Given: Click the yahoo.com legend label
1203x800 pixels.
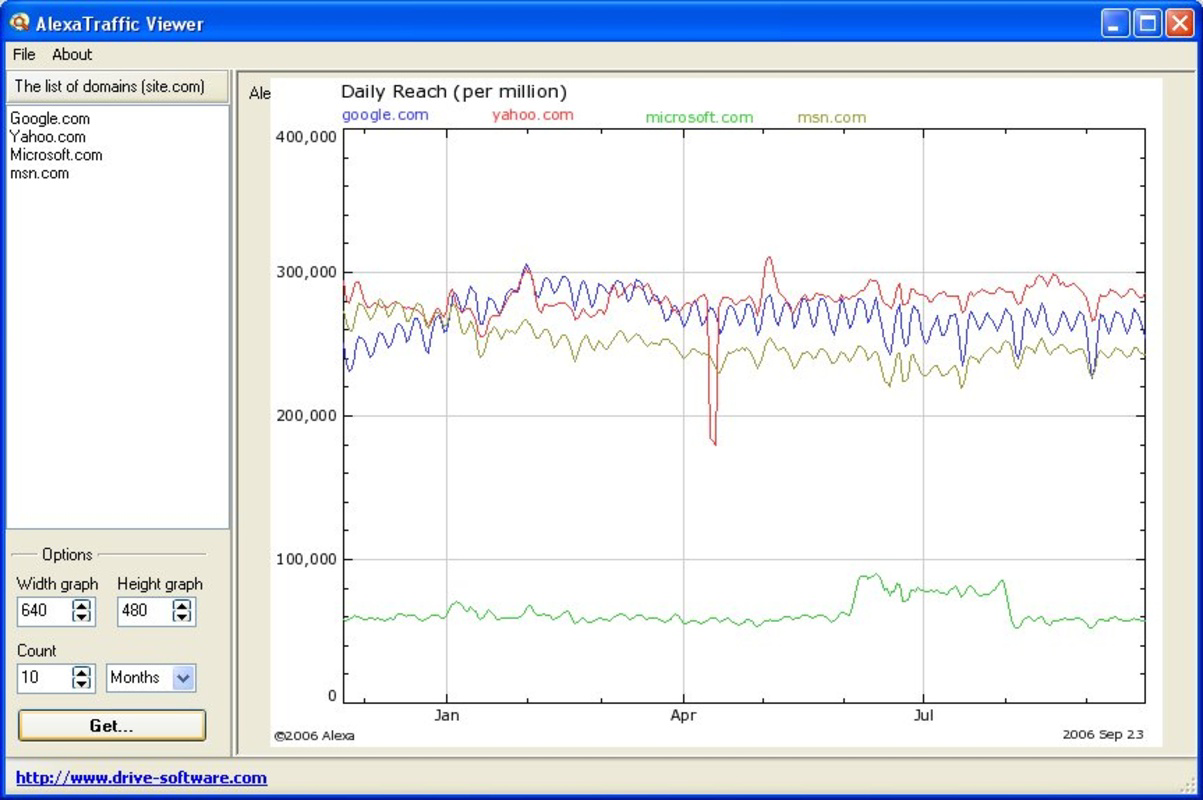Looking at the screenshot, I should point(532,115).
